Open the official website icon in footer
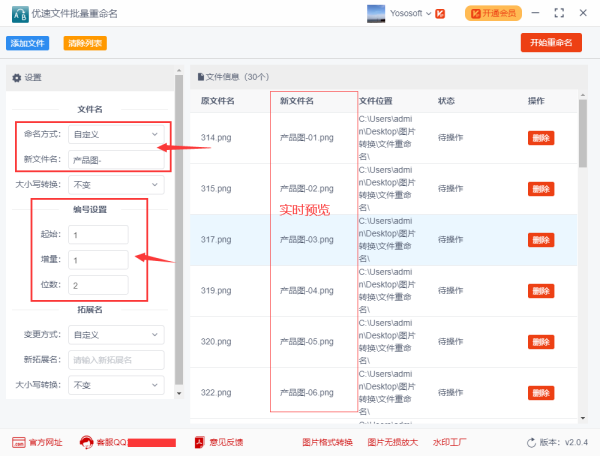Image resolution: width=600 pixels, height=456 pixels. click(x=18, y=442)
